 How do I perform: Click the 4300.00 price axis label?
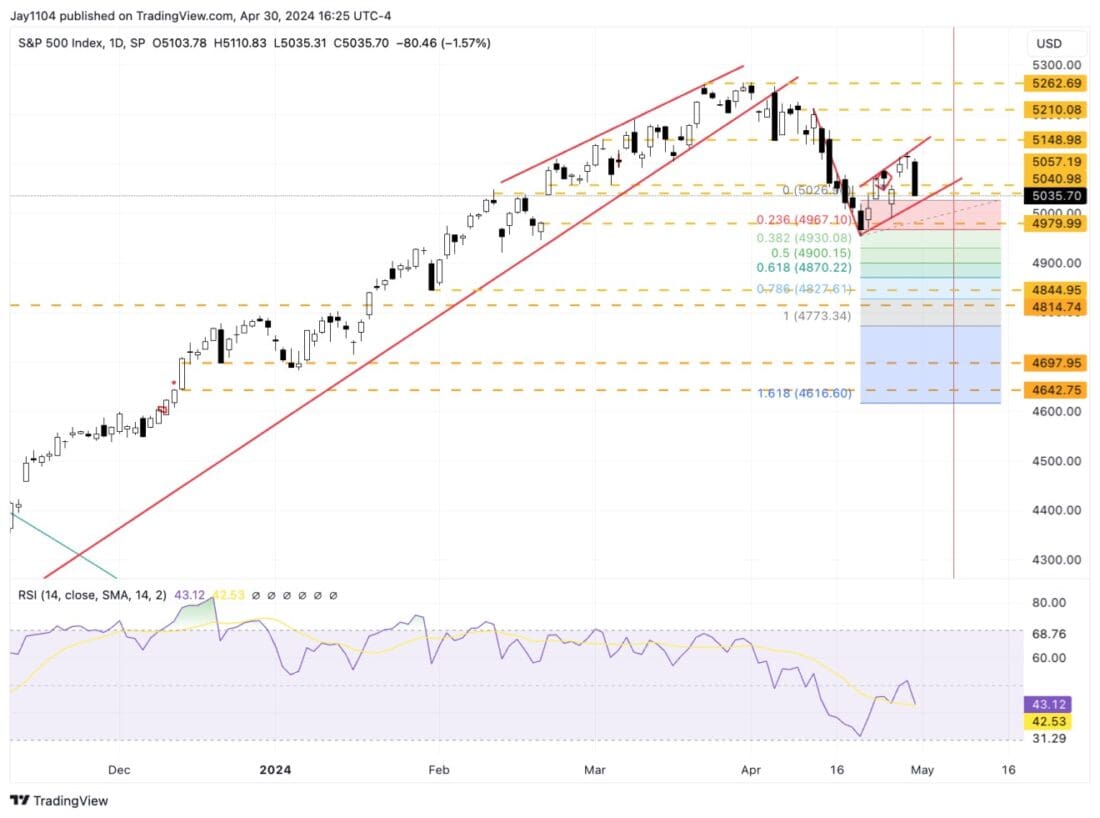tap(1056, 560)
